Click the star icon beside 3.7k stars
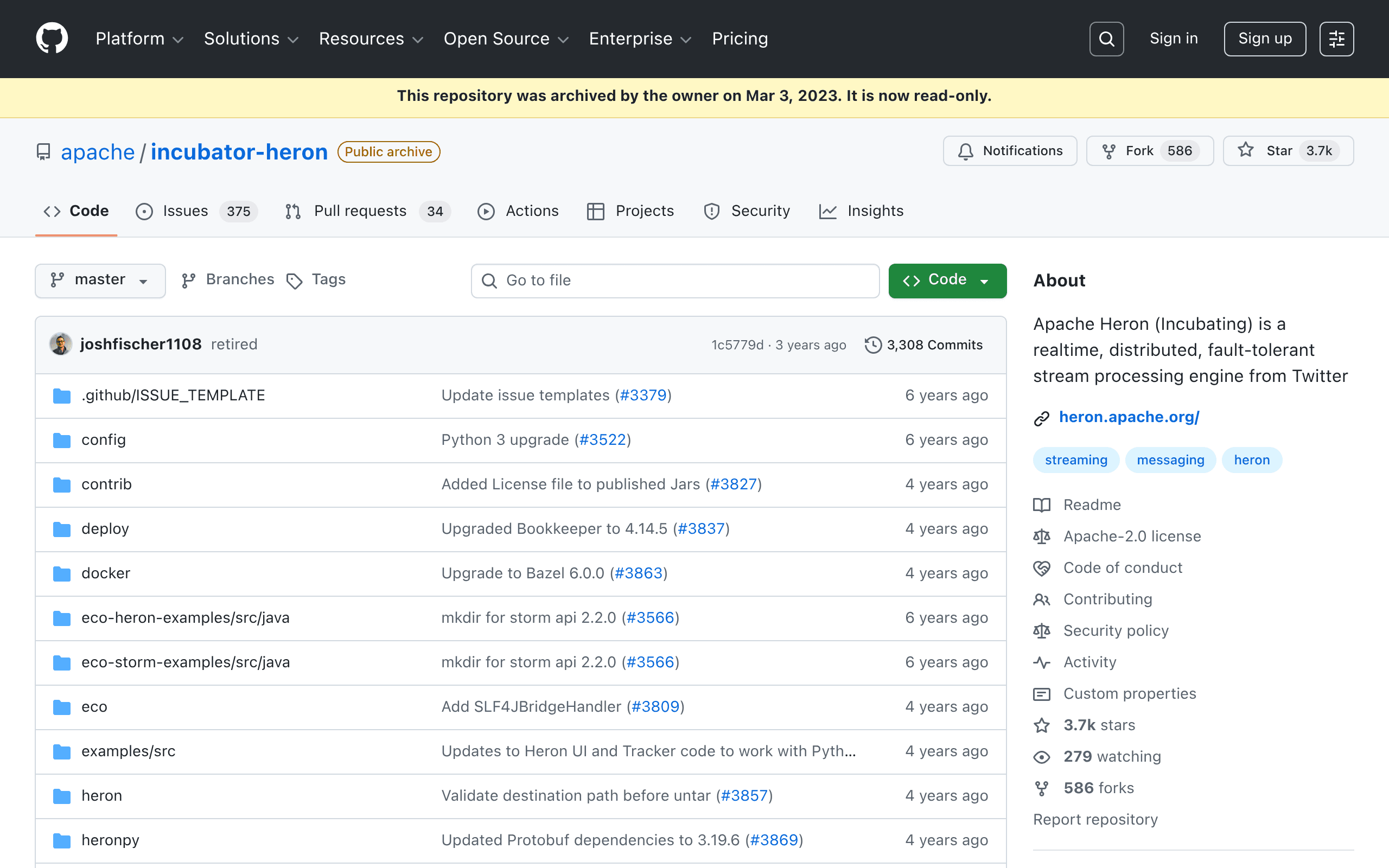This screenshot has width=1389, height=868. pyautogui.click(x=1041, y=725)
